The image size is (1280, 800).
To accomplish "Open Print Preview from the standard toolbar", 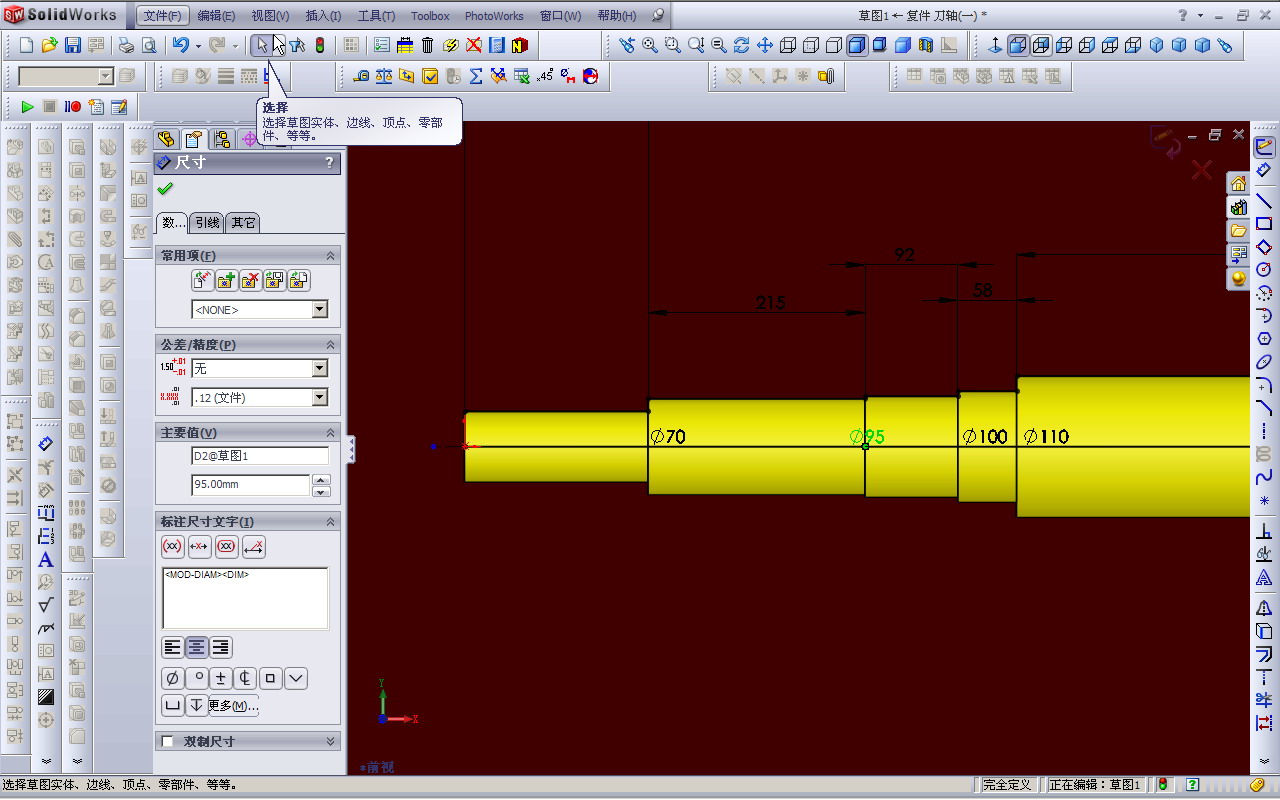I will 149,45.
